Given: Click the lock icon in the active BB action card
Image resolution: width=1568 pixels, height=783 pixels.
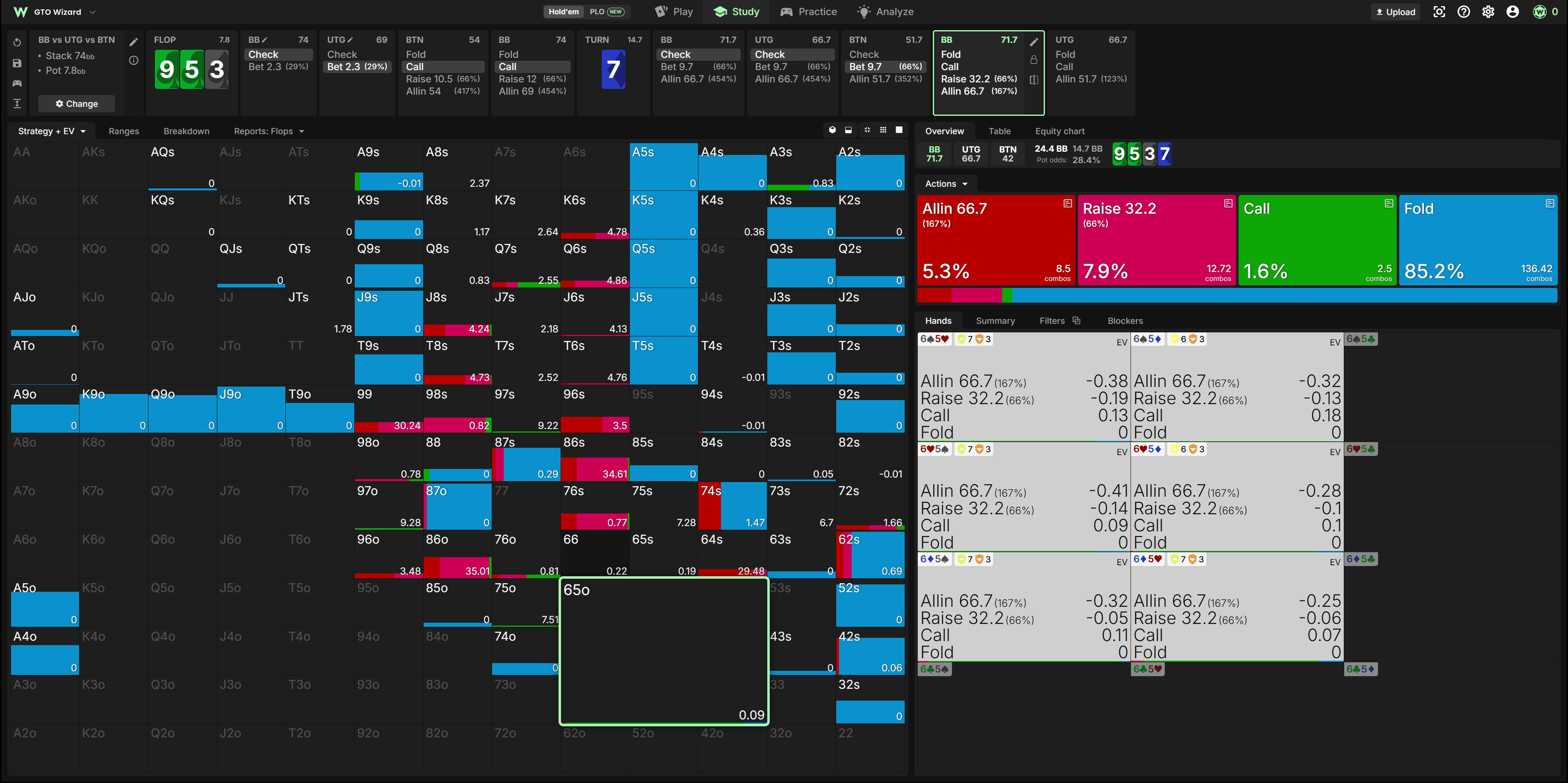Looking at the screenshot, I should (1034, 60).
